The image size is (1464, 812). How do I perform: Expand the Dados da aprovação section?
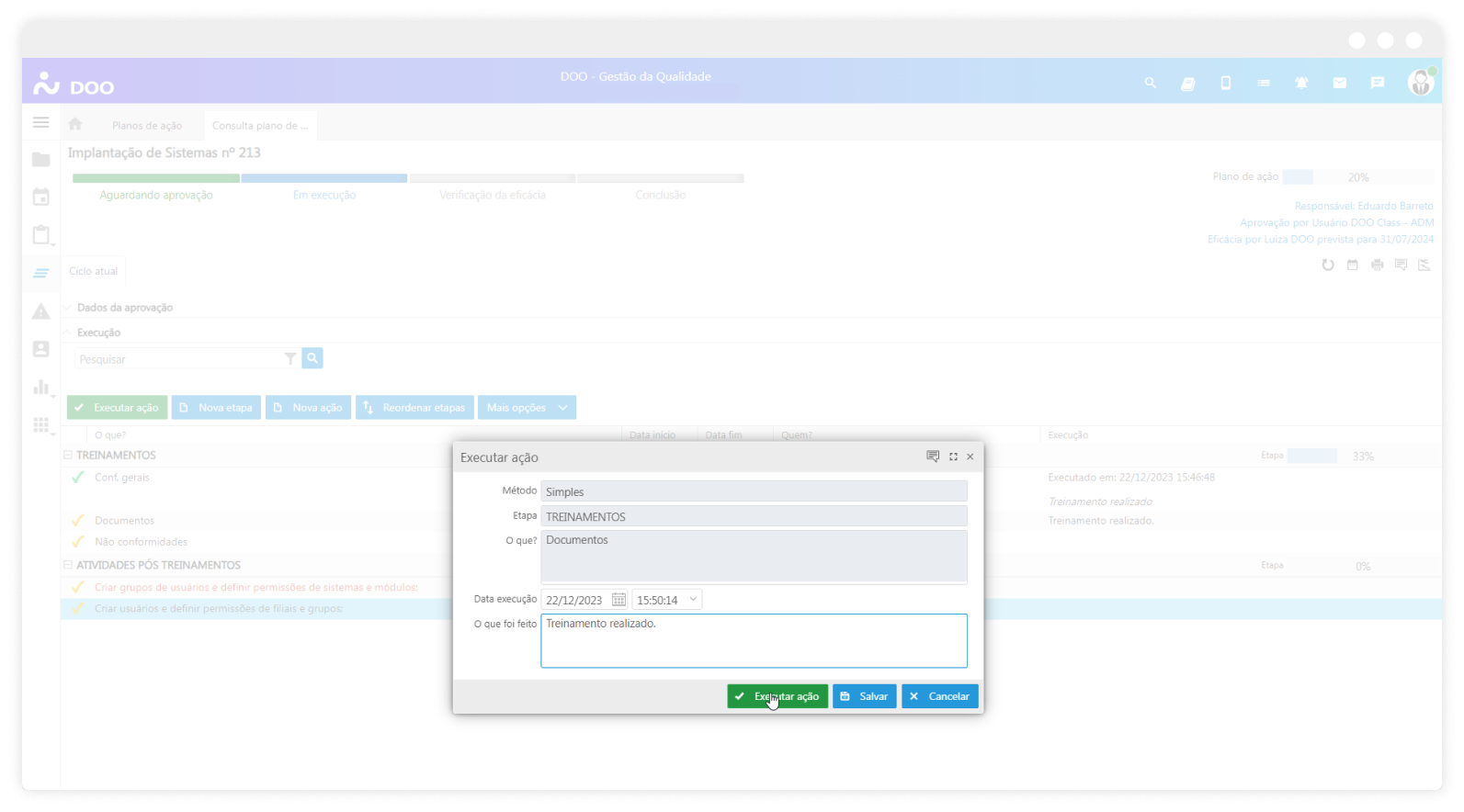click(67, 308)
